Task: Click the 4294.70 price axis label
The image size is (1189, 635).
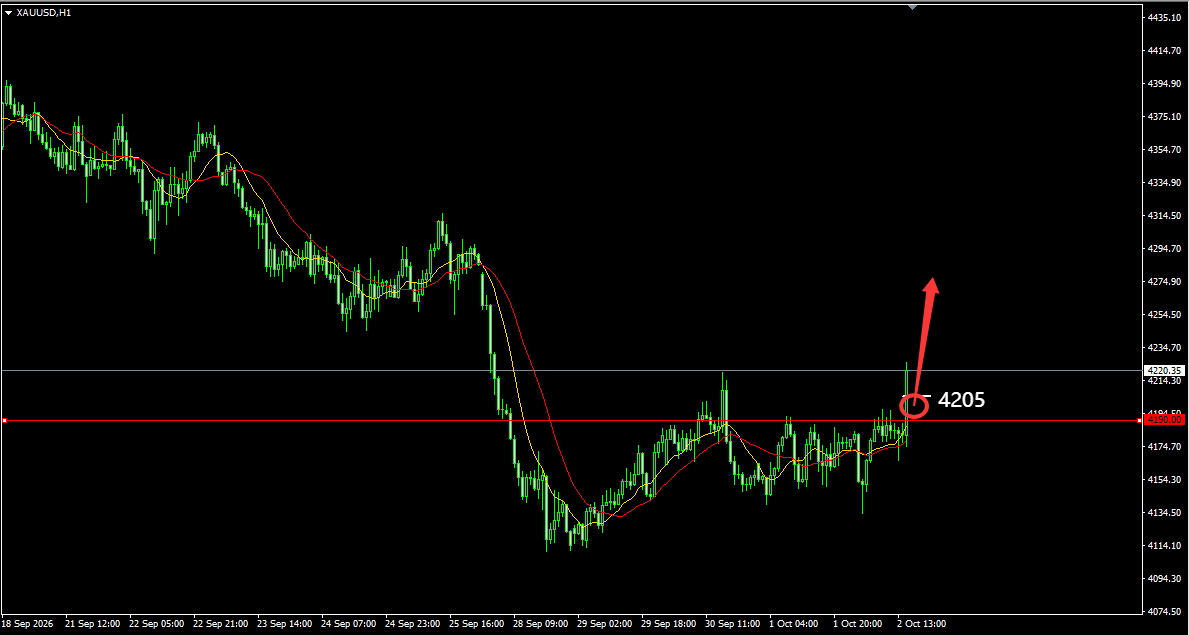Action: click(x=1165, y=249)
